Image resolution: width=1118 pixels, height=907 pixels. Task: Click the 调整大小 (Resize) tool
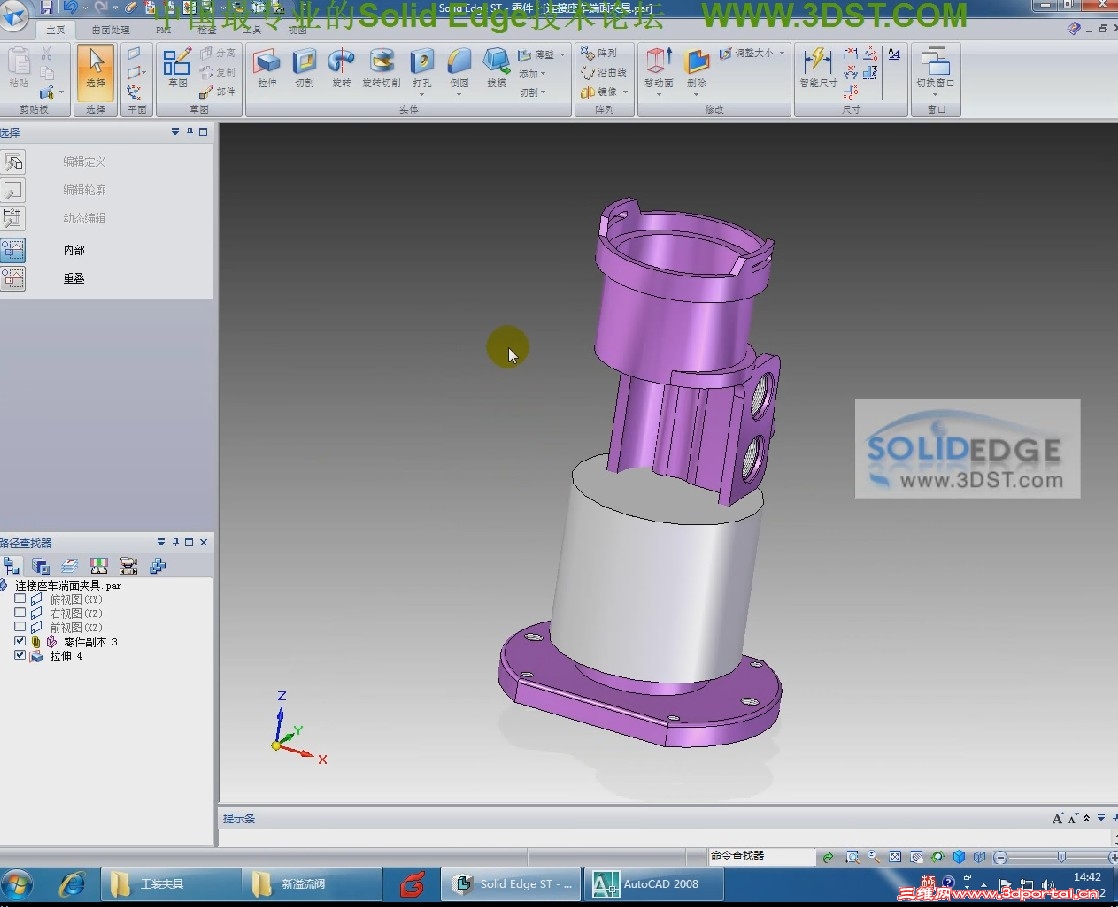[747, 53]
